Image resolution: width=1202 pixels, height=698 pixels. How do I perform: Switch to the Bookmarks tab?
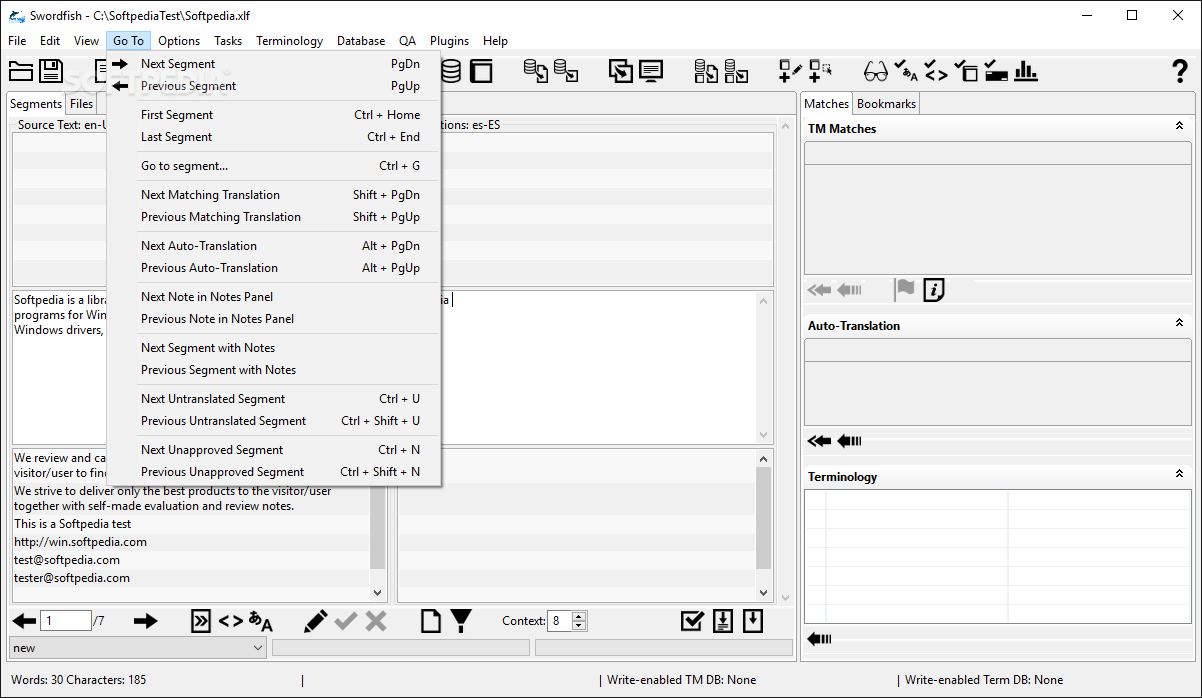[886, 104]
